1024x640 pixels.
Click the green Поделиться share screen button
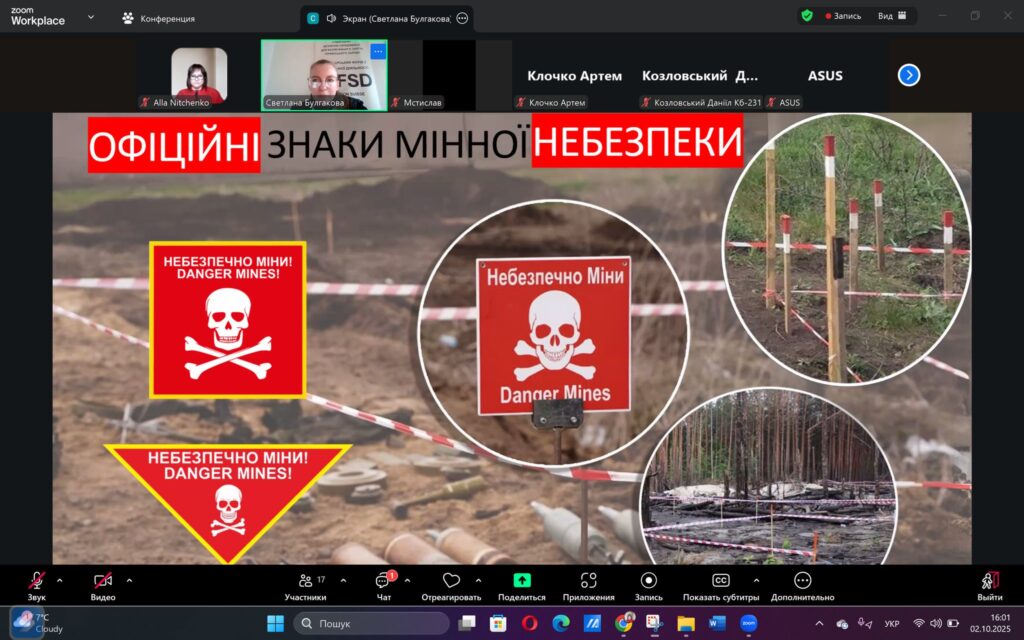pyautogui.click(x=521, y=583)
